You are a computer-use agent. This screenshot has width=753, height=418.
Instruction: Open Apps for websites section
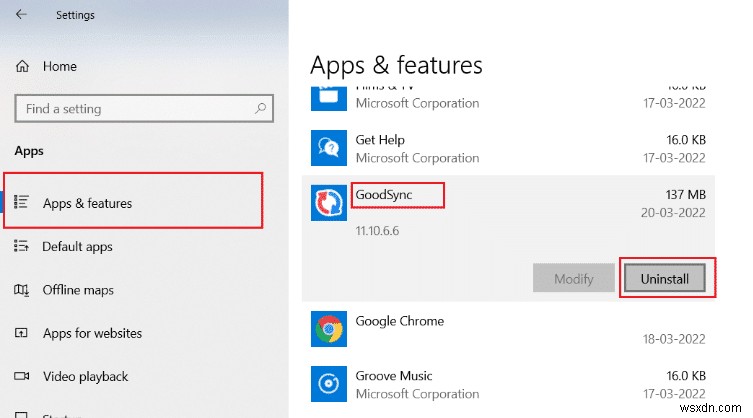[92, 333]
